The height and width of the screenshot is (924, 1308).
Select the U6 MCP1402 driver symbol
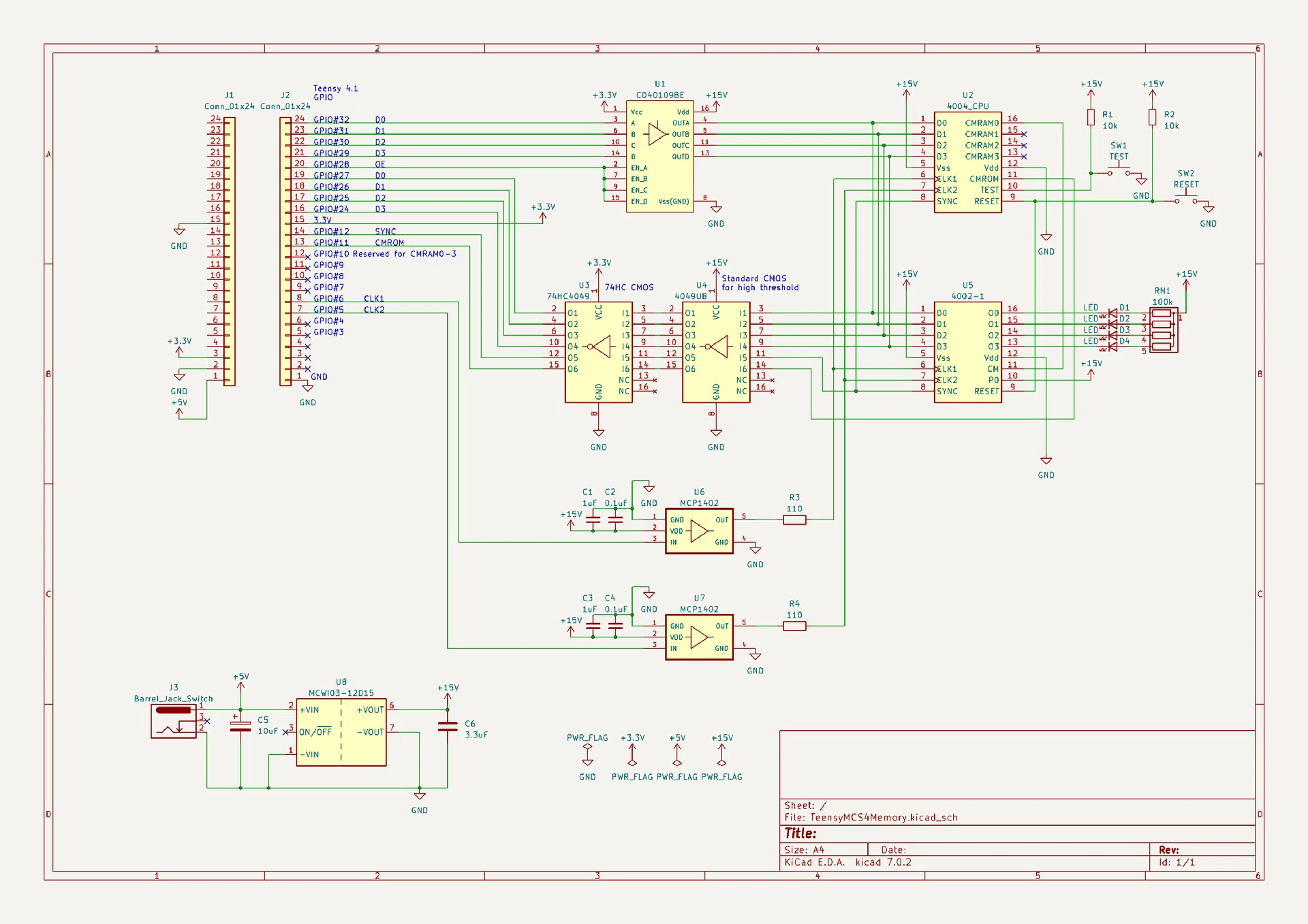point(699,531)
